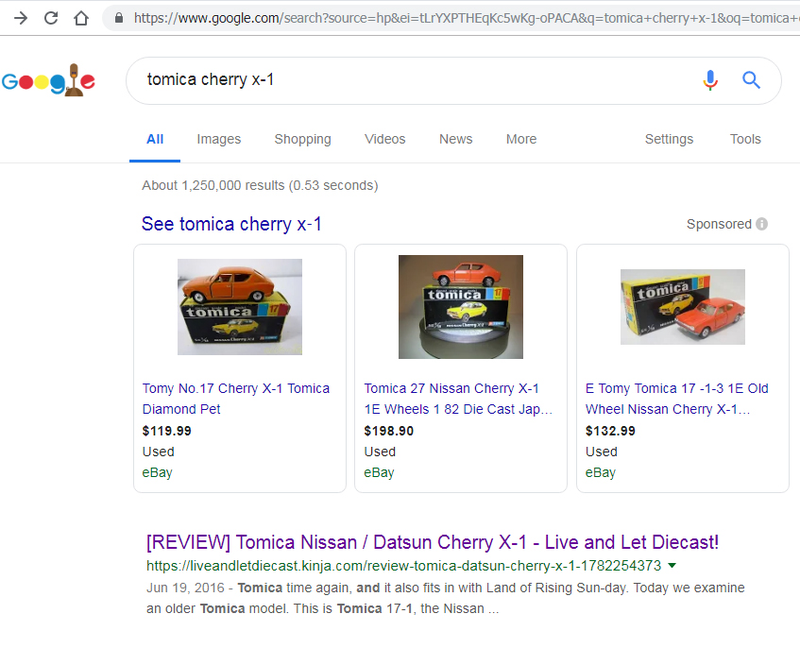Click the blue search magnifier icon
This screenshot has width=800, height=648.
pos(751,80)
